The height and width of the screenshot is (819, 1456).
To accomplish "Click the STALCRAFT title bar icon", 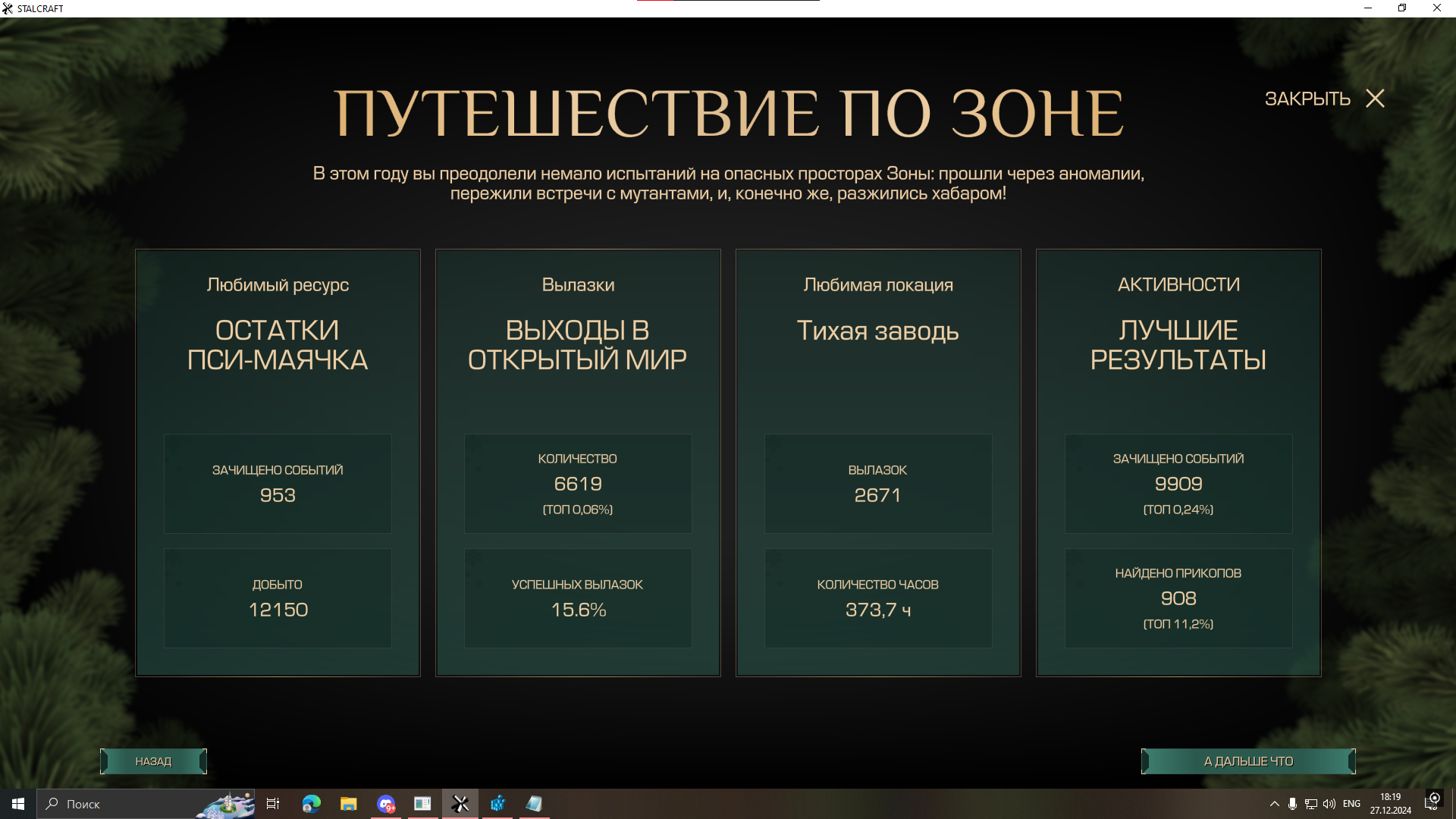I will (x=8, y=8).
